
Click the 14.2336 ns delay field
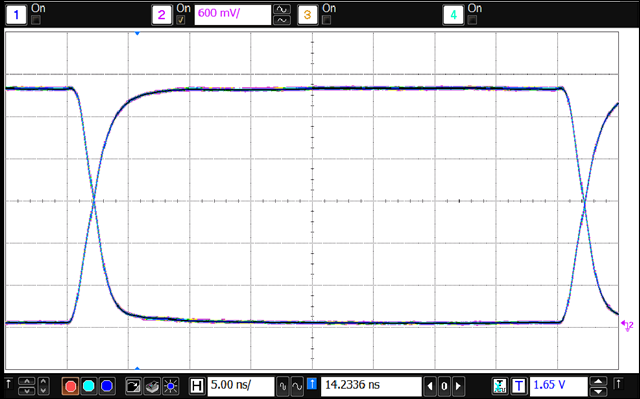pyautogui.click(x=371, y=386)
